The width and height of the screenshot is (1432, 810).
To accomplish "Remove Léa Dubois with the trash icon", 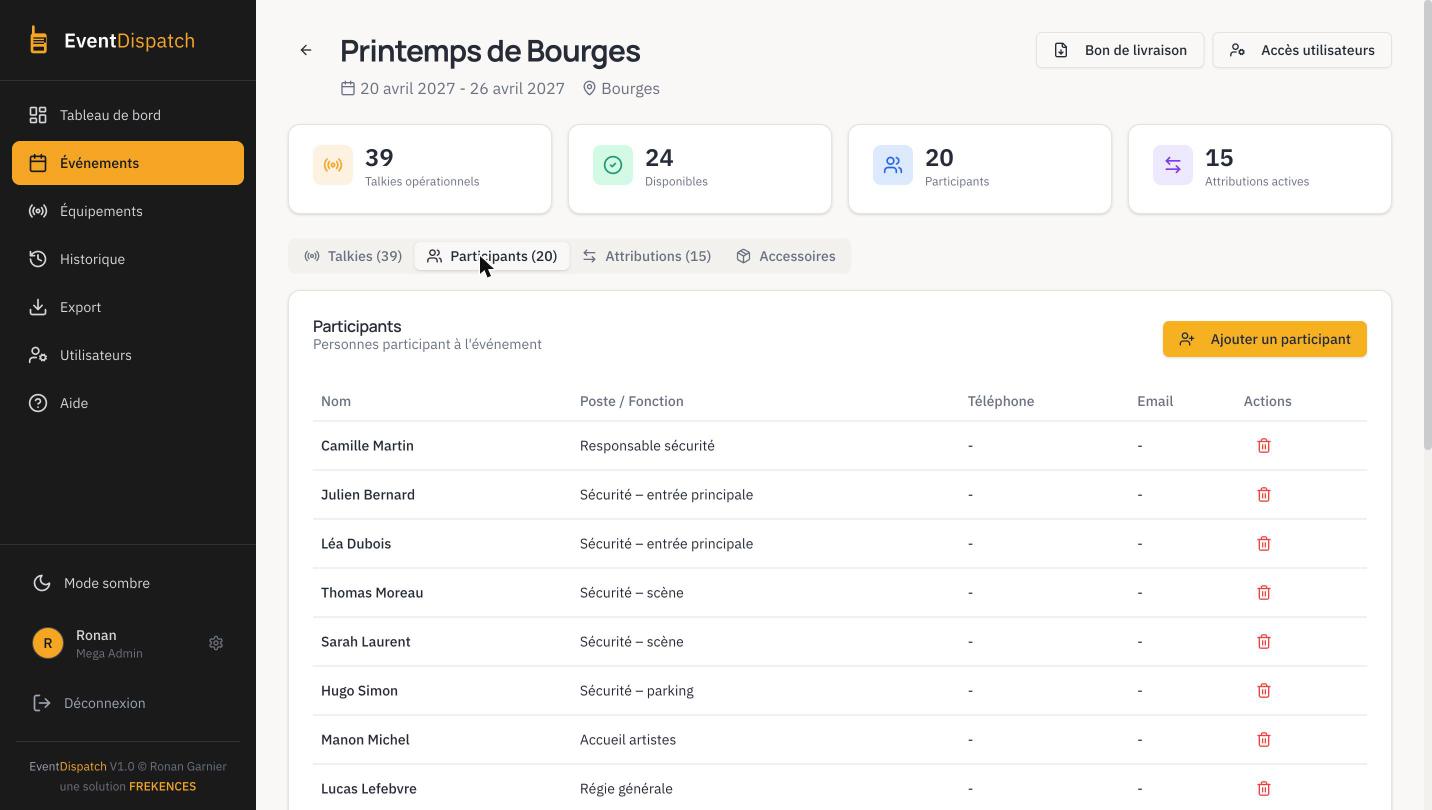I will click(1264, 544).
